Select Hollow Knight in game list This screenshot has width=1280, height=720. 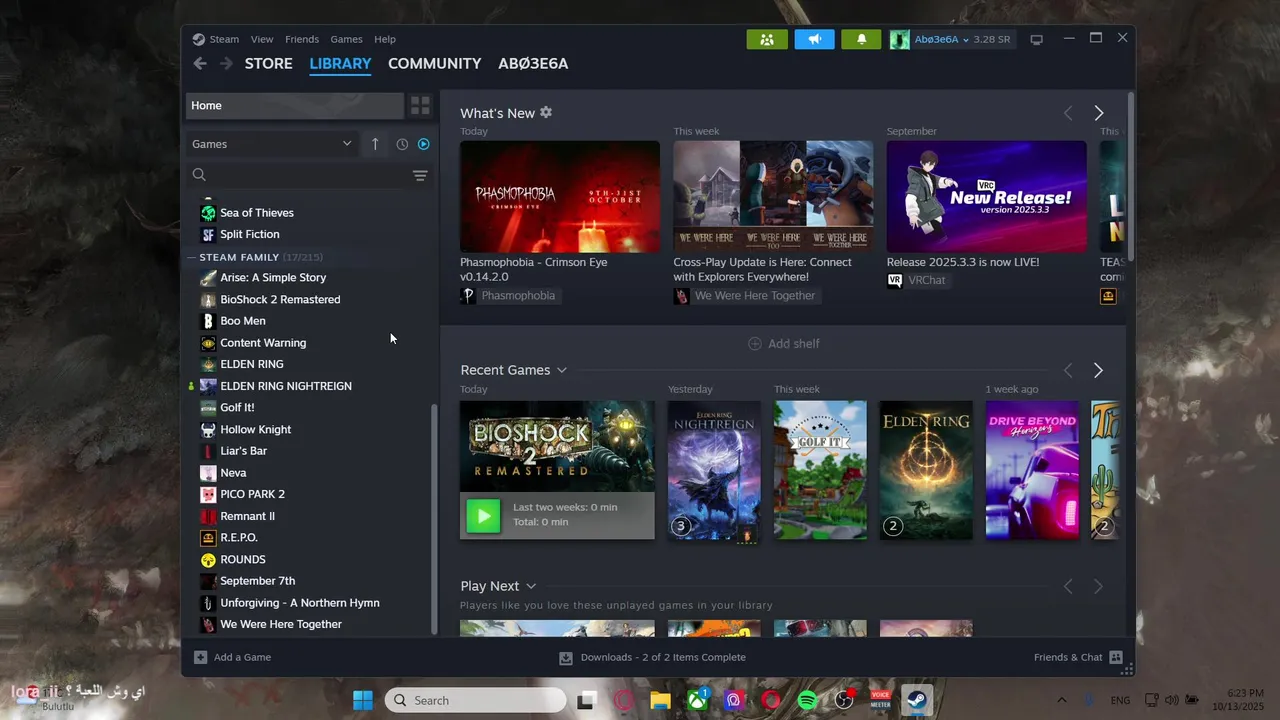tap(256, 429)
